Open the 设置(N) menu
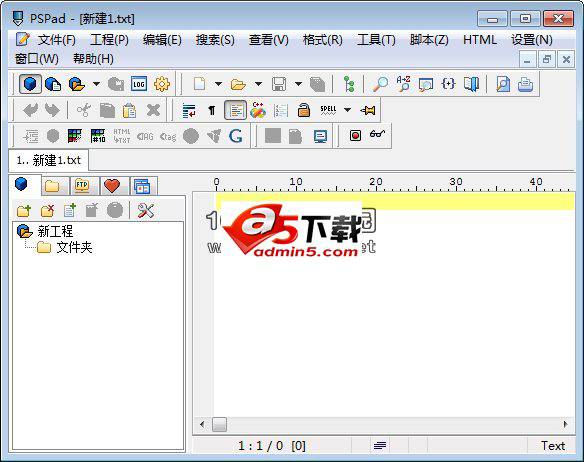 point(532,39)
